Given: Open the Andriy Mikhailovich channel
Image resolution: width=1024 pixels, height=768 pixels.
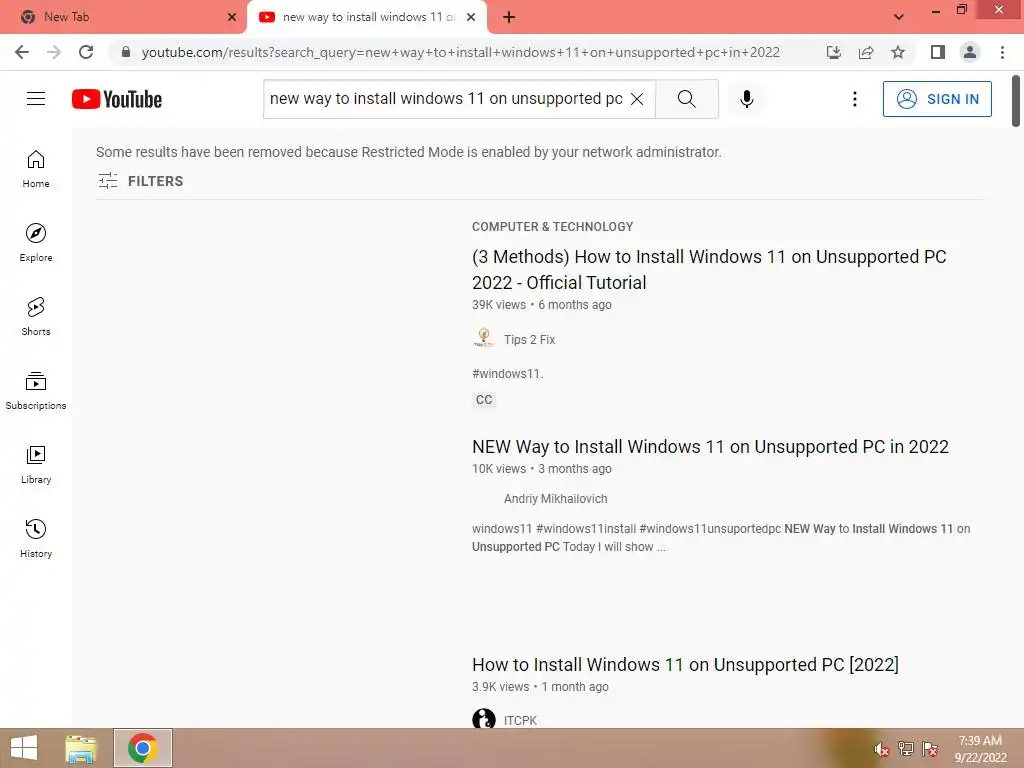Looking at the screenshot, I should click(555, 499).
